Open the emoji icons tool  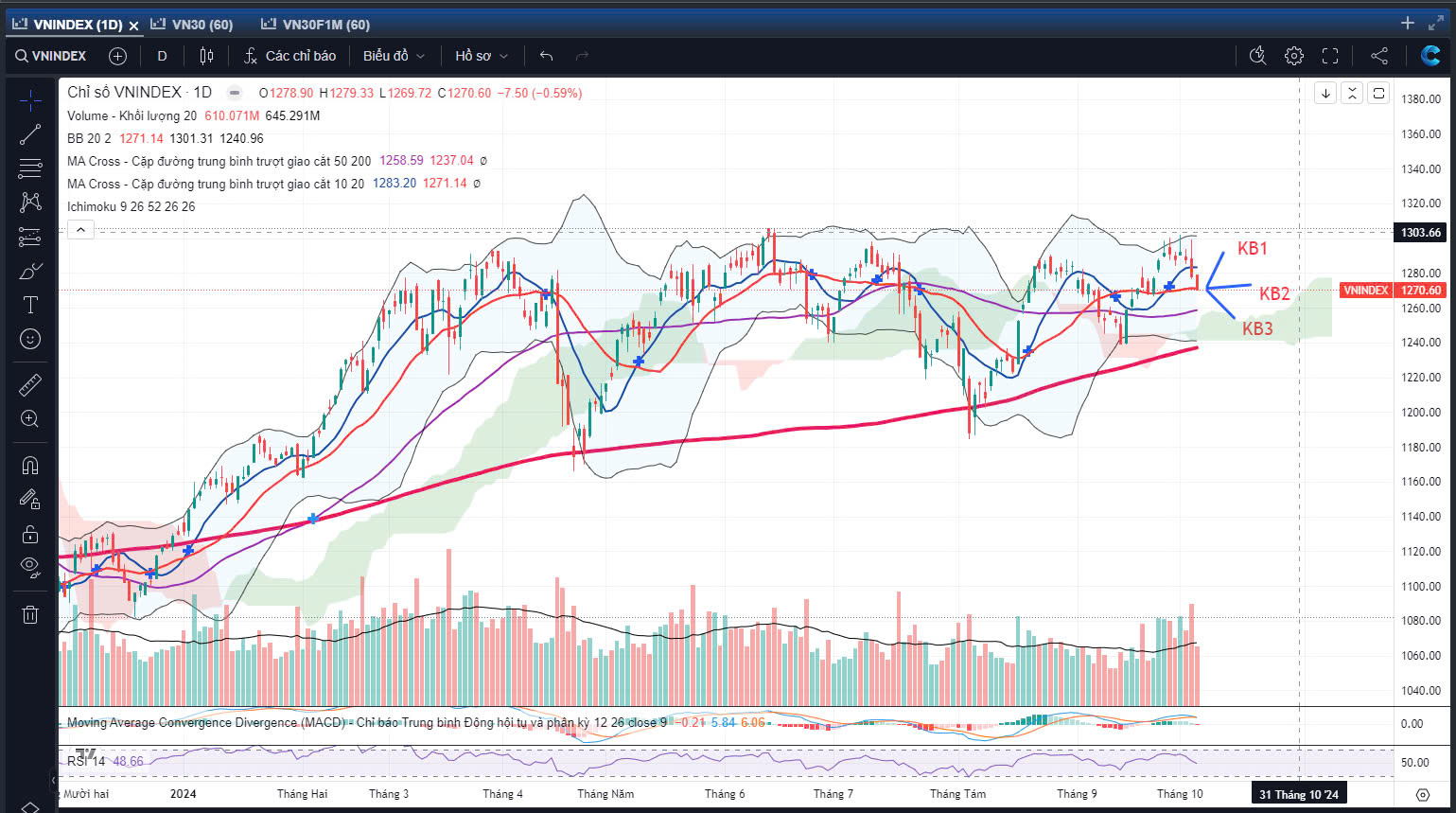(30, 339)
